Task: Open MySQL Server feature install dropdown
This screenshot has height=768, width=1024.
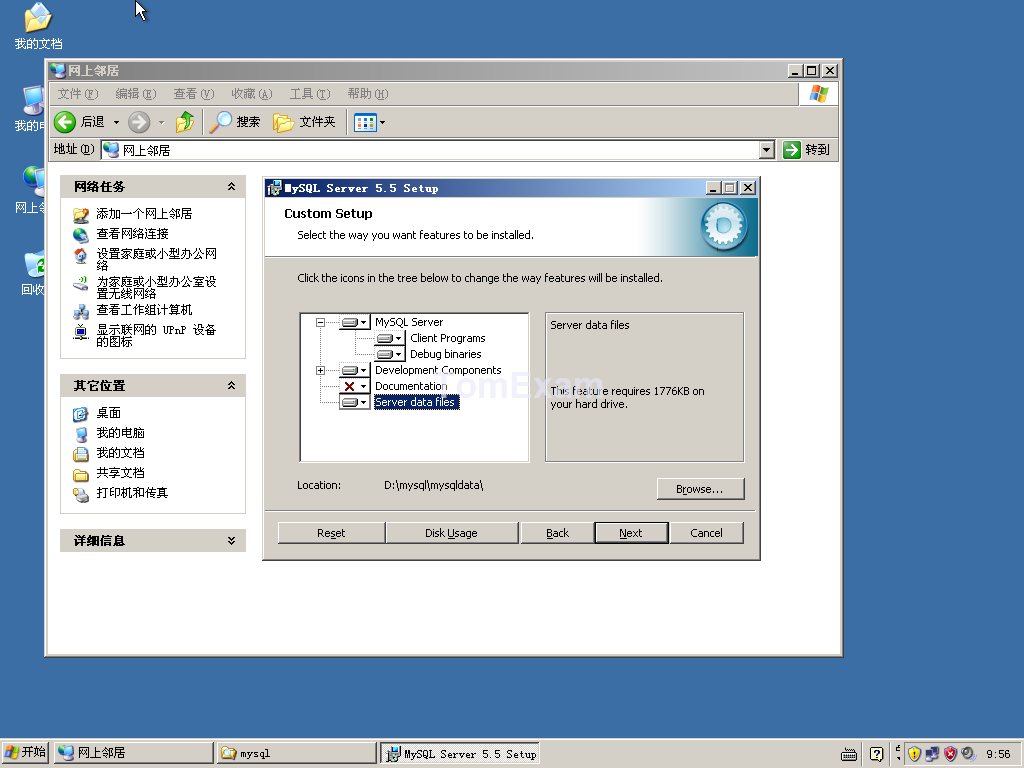Action: (x=355, y=322)
